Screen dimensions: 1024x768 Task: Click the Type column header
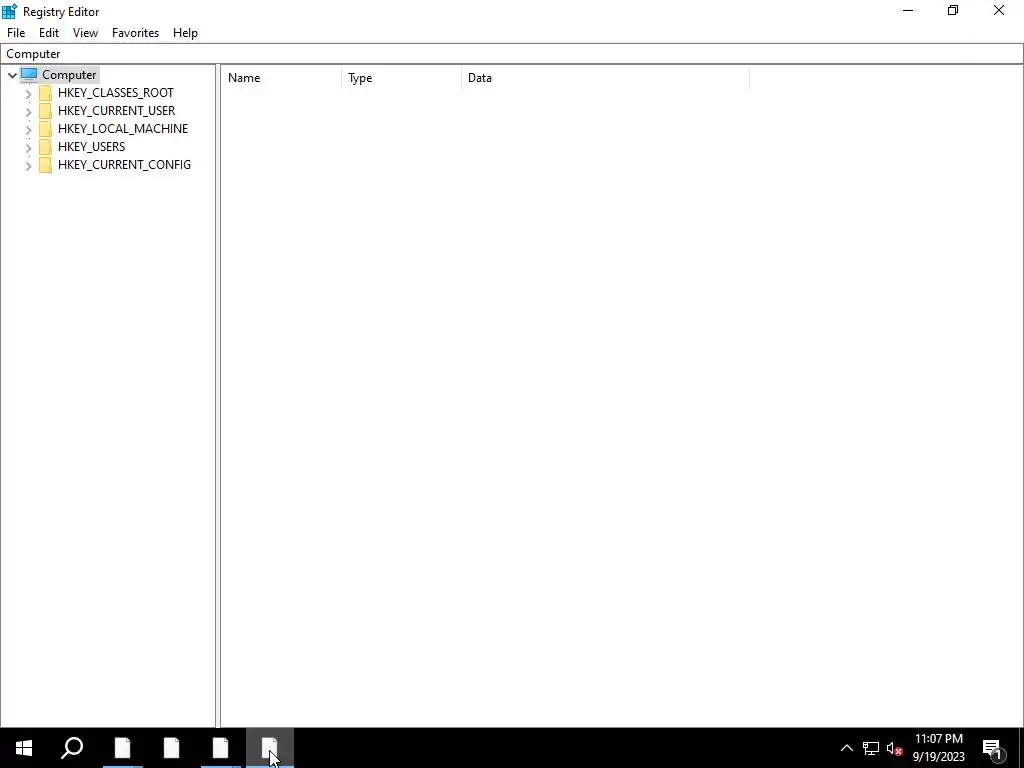coord(401,78)
